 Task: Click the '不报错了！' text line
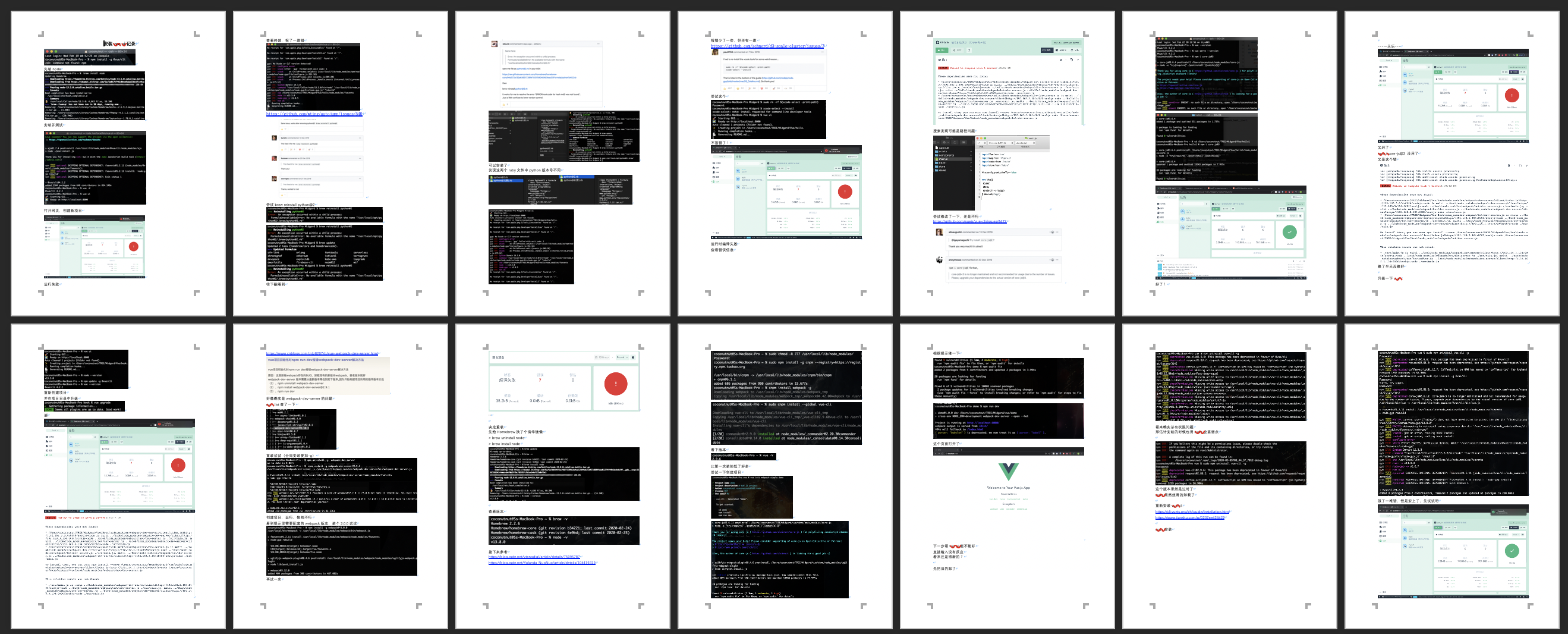(x=719, y=143)
